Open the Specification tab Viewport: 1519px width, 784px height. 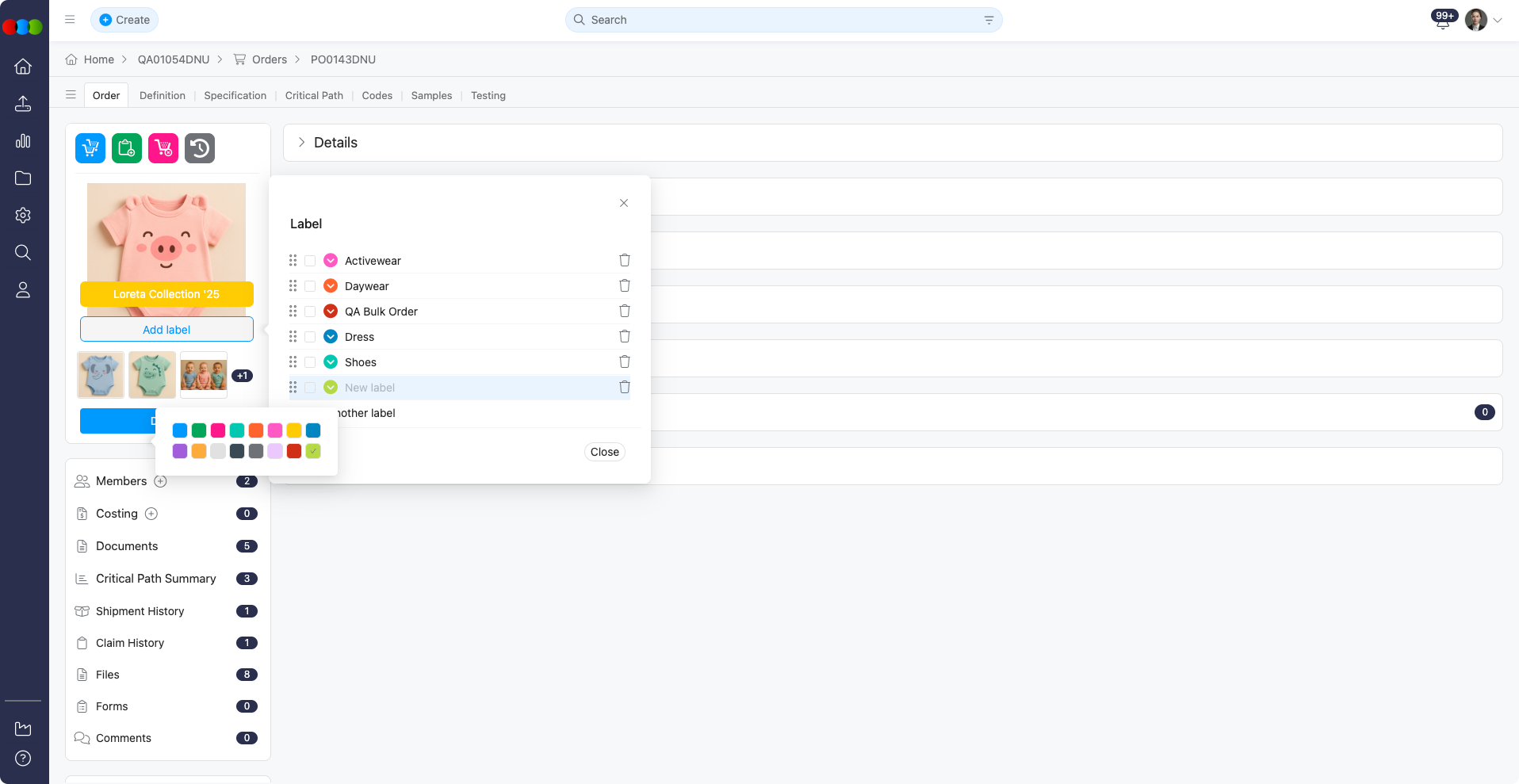pos(235,95)
